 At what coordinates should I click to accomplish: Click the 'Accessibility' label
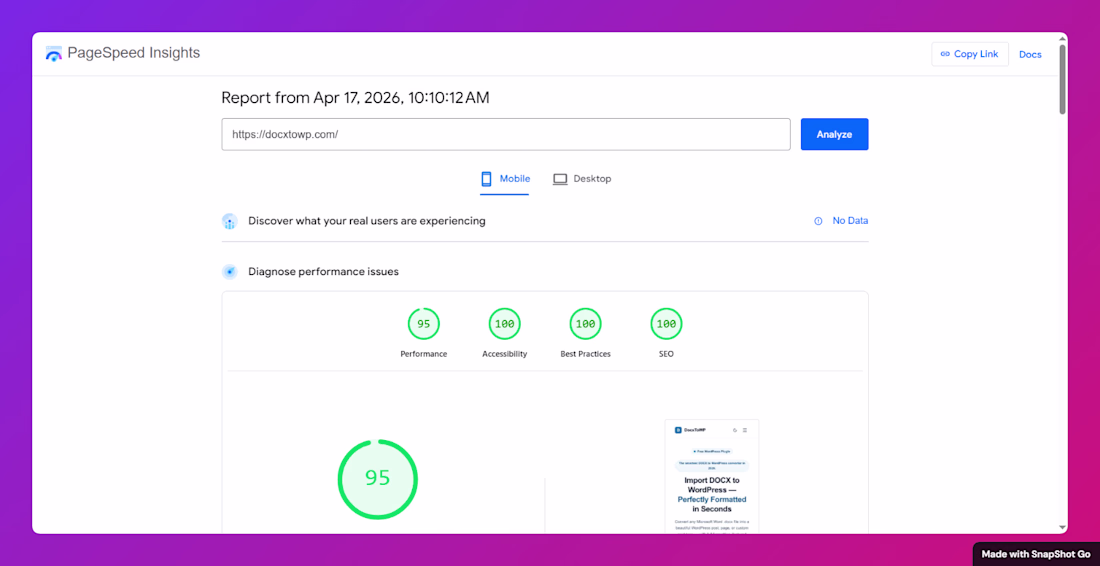pos(504,354)
